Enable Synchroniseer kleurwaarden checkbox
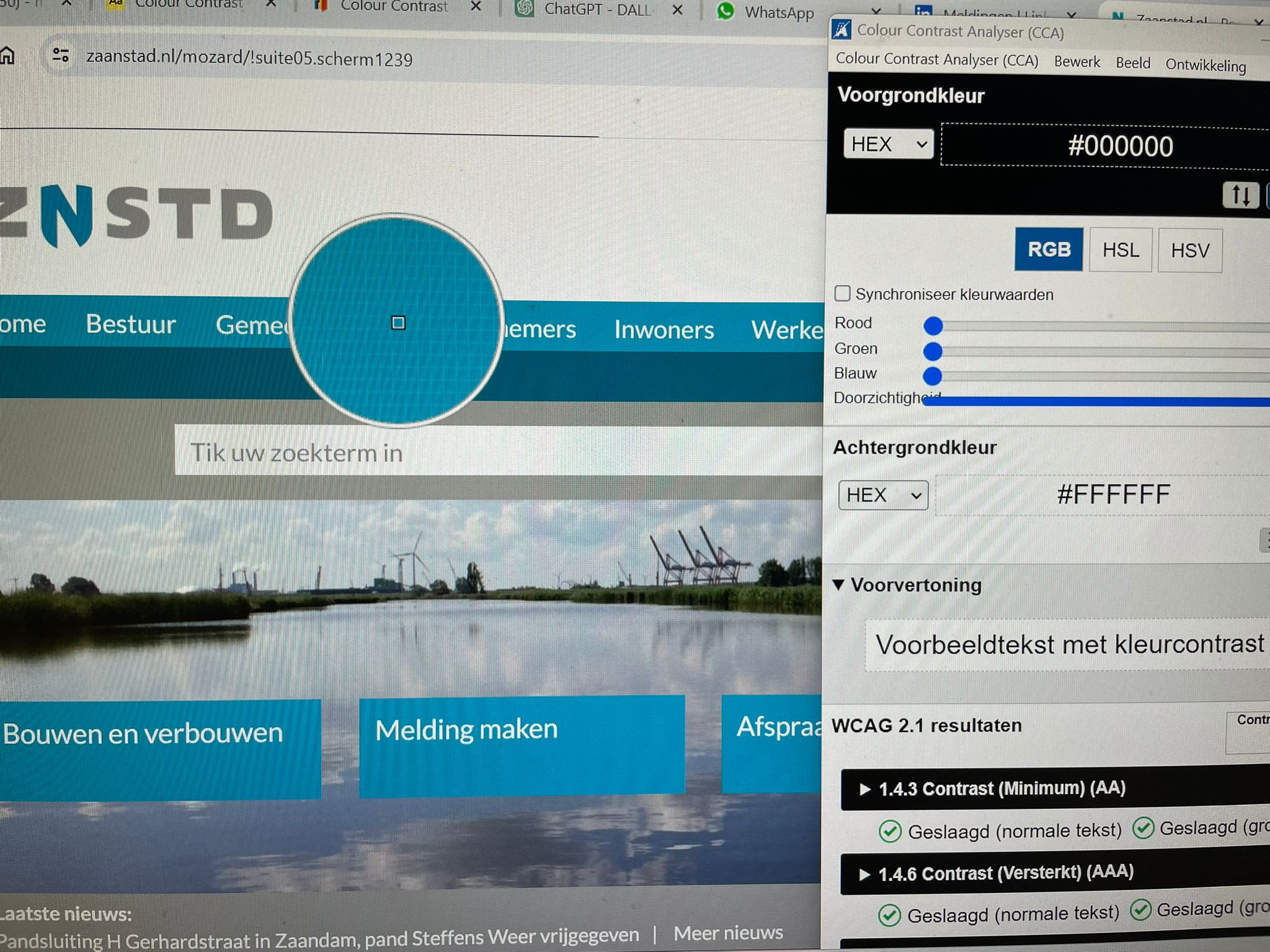The height and width of the screenshot is (952, 1270). pyautogui.click(x=842, y=293)
